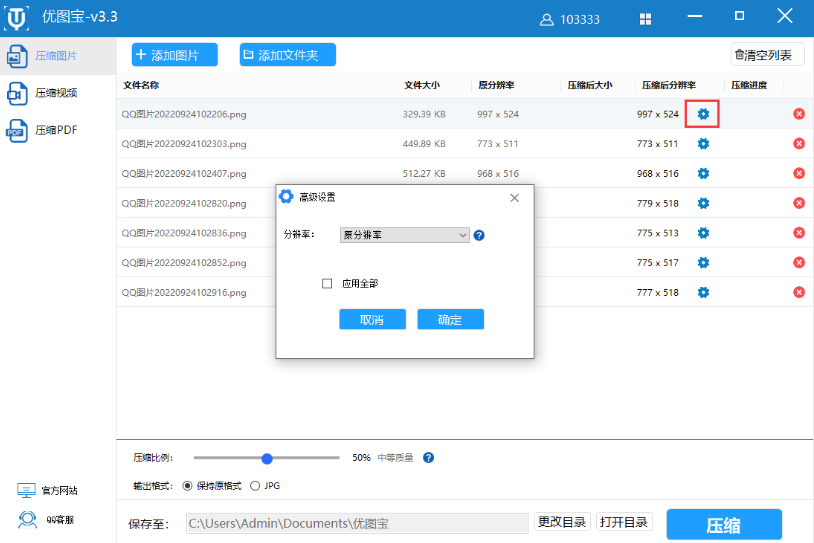Image resolution: width=814 pixels, height=543 pixels.
Task: Remove QQ图片20220924102852.png with red delete icon
Action: click(799, 262)
